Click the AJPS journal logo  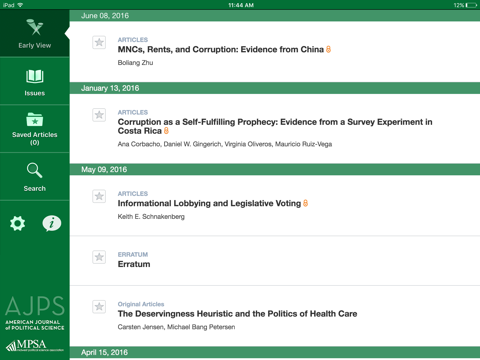35,313
